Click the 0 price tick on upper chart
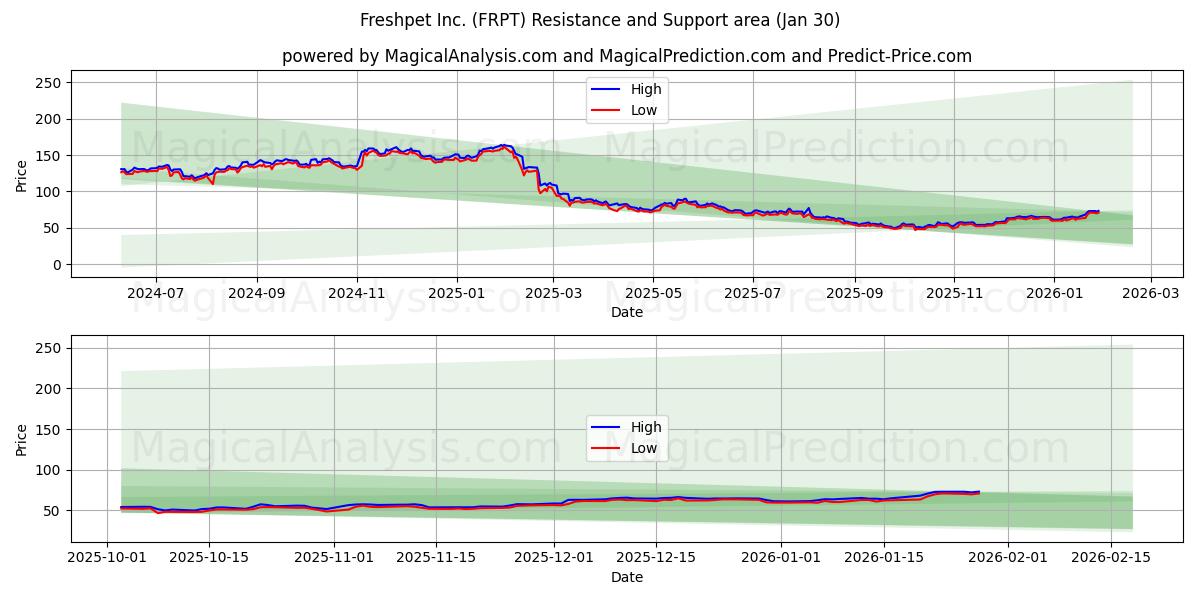The image size is (1200, 600). click(59, 265)
